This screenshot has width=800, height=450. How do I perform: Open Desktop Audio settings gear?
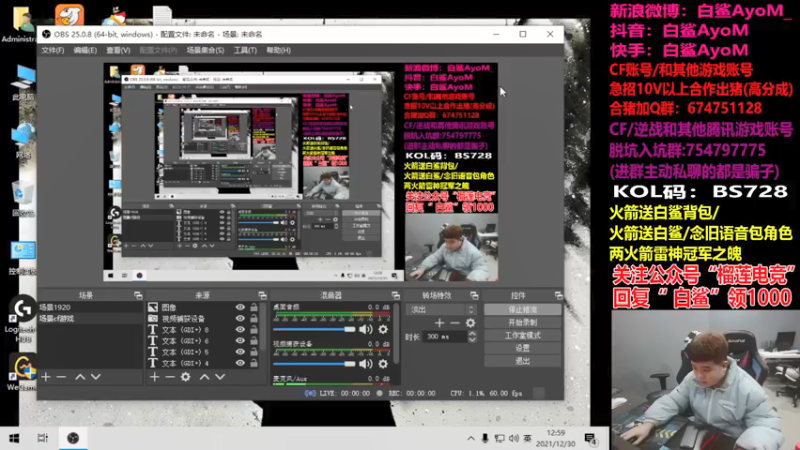pyautogui.click(x=383, y=330)
